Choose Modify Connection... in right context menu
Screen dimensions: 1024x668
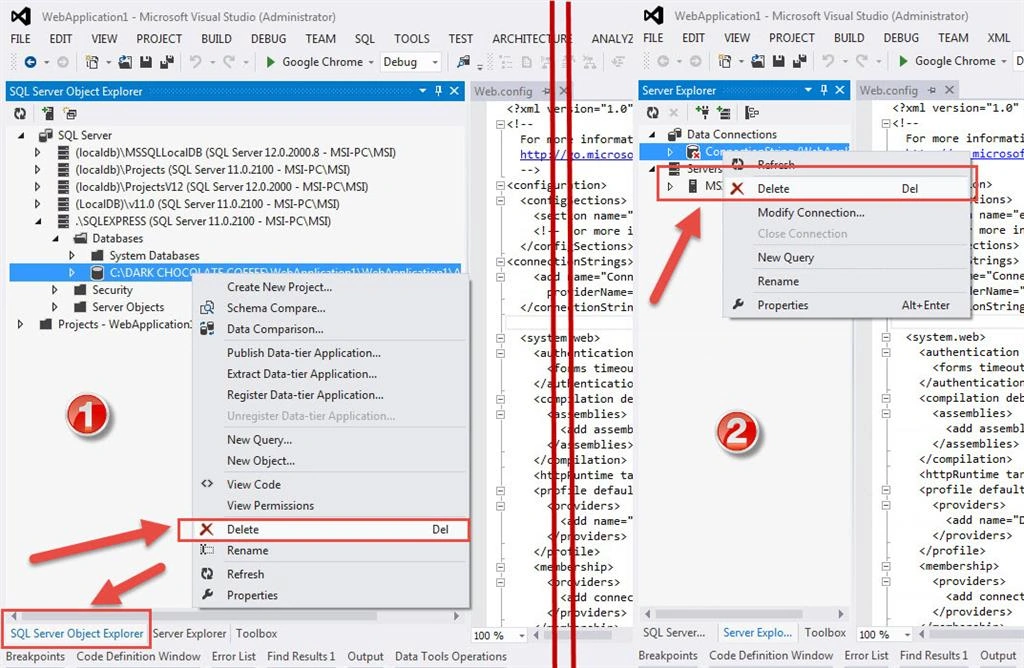[x=810, y=212]
